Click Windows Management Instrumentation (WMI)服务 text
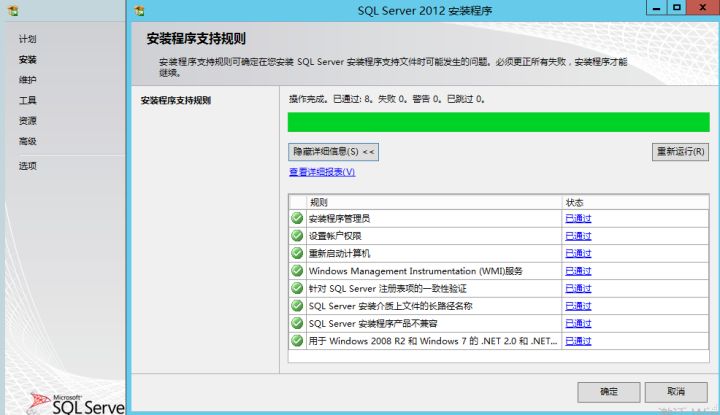The width and height of the screenshot is (720, 415). 416,271
